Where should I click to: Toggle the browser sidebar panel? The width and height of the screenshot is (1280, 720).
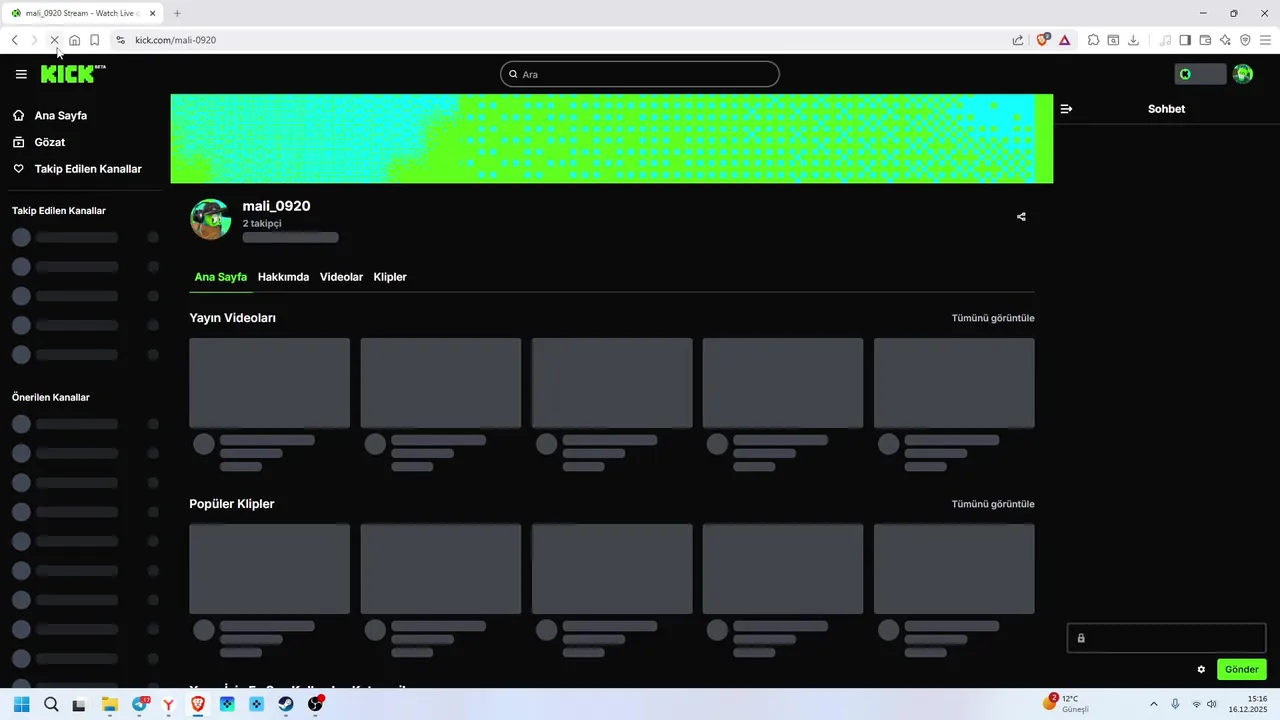click(x=1185, y=40)
